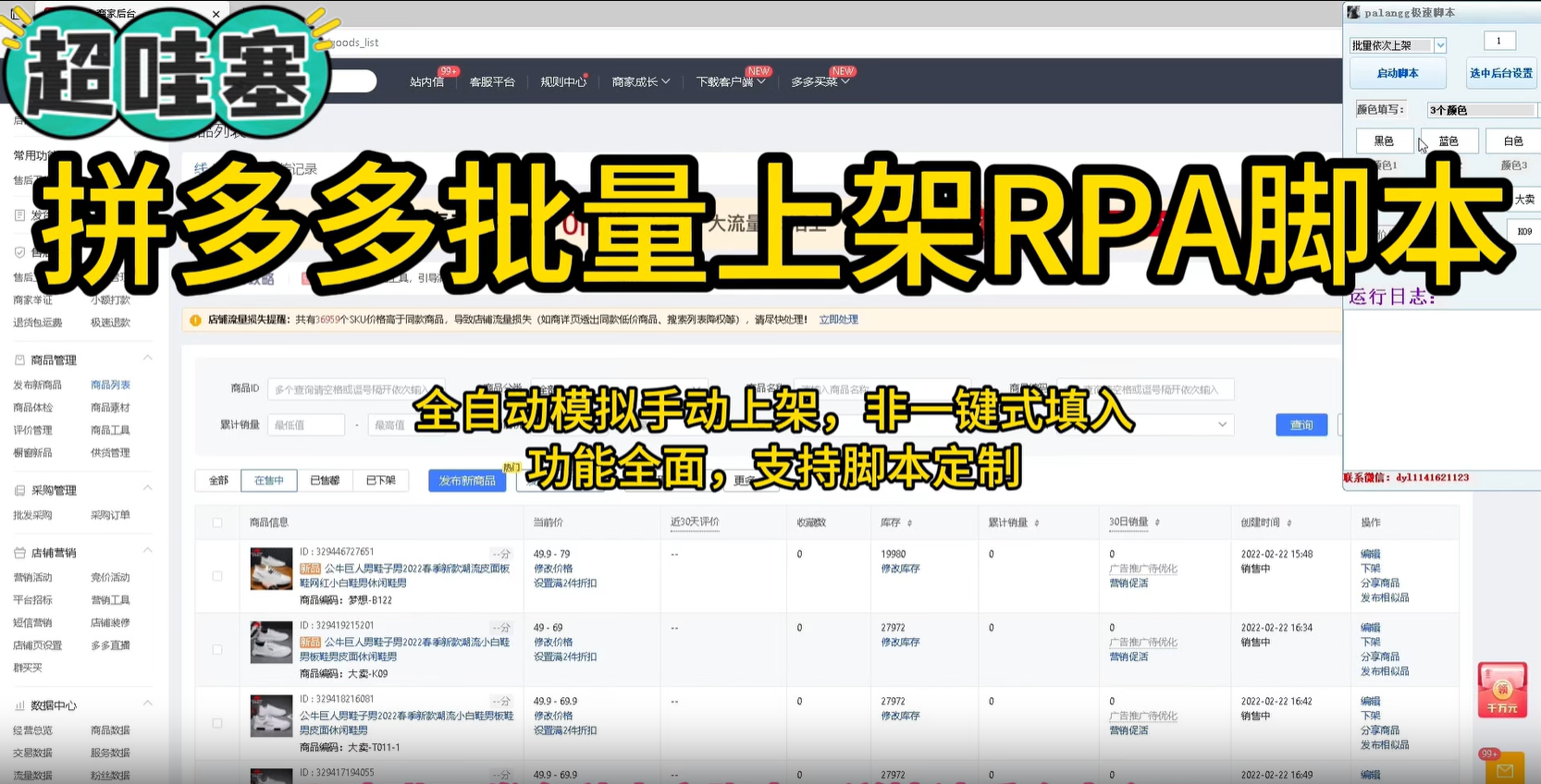The width and height of the screenshot is (1541, 784).
Task: Open product thumbnail for ID 329446727651
Action: tap(271, 569)
